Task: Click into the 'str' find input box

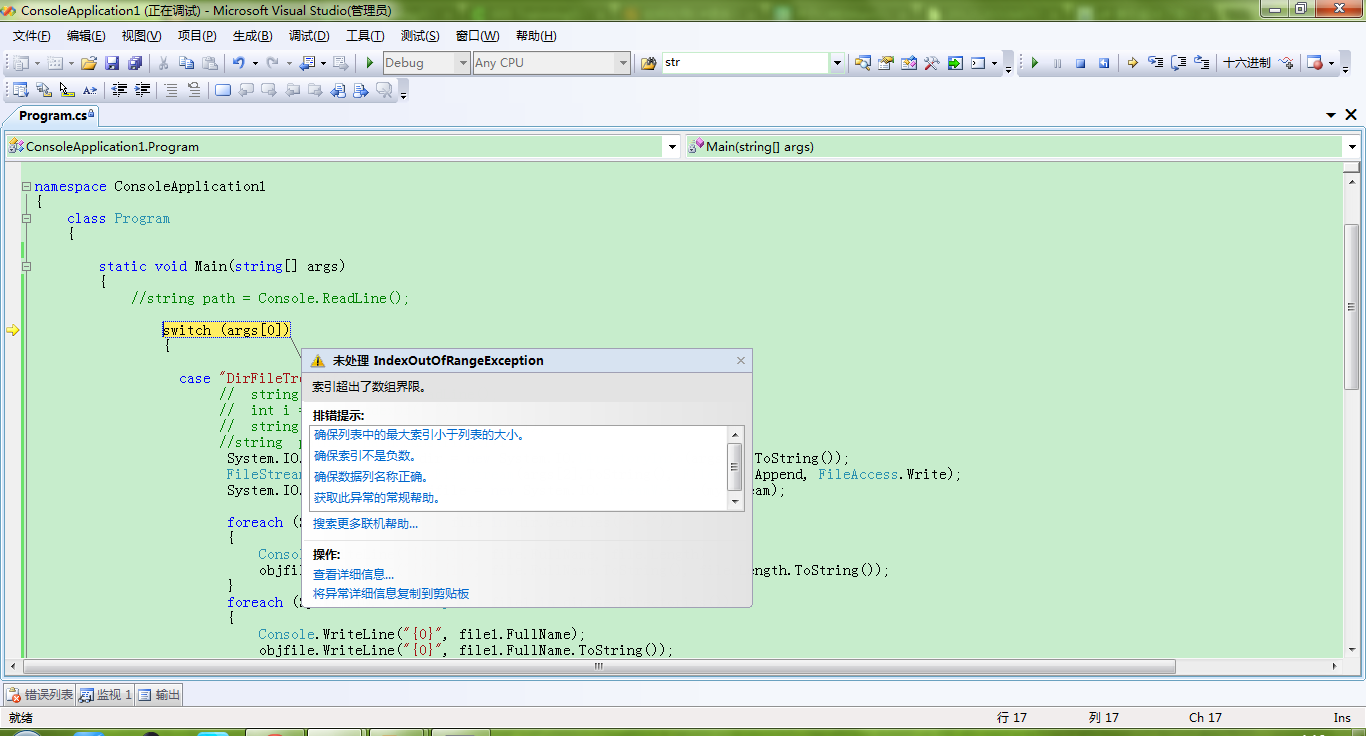Action: pos(746,63)
